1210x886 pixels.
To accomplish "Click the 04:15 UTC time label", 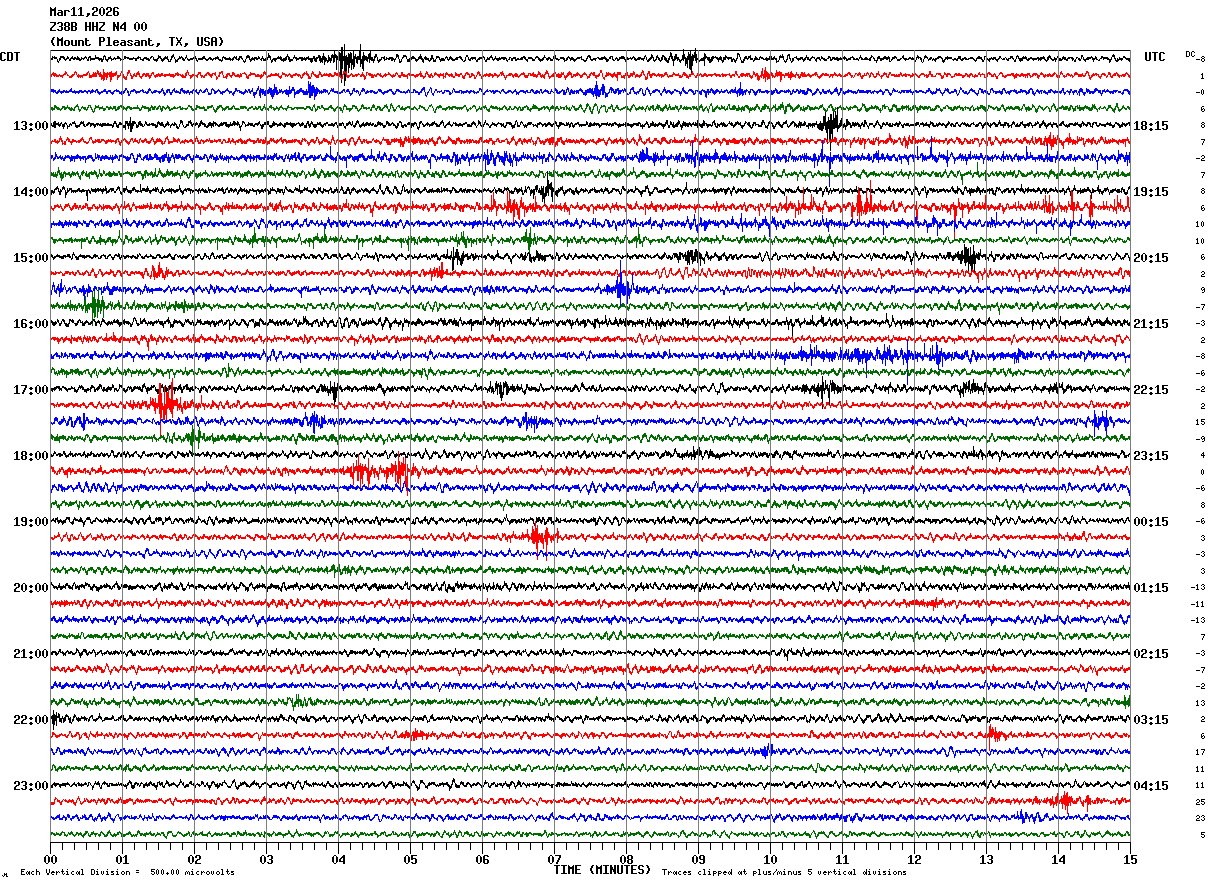I will click(x=1151, y=786).
